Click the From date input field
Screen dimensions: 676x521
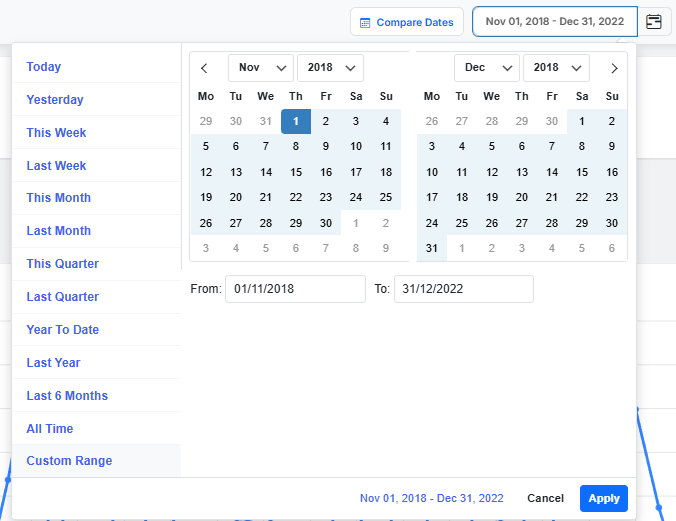pyautogui.click(x=295, y=289)
